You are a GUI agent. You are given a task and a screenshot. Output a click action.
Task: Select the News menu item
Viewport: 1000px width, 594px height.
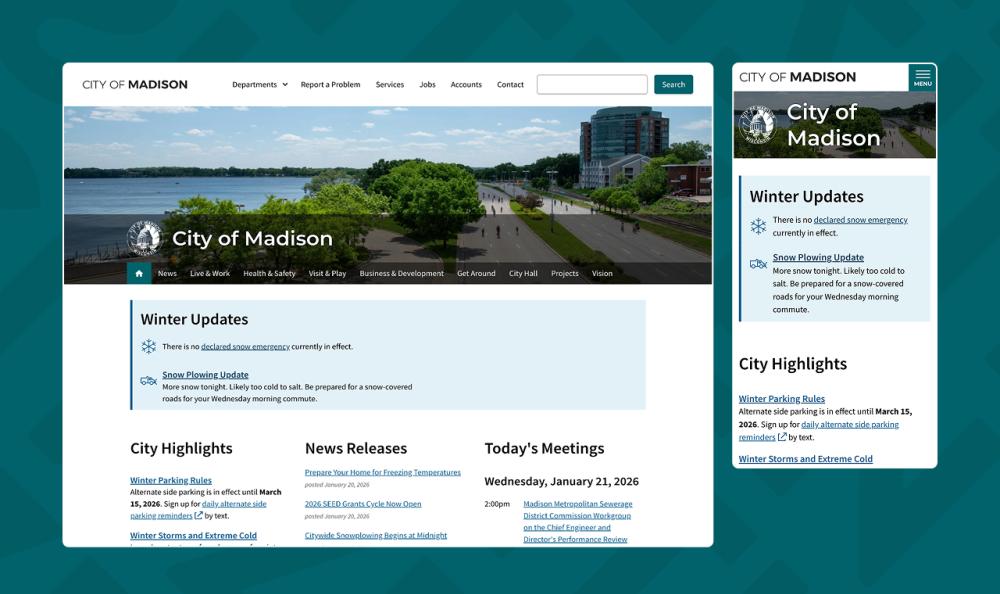167,272
